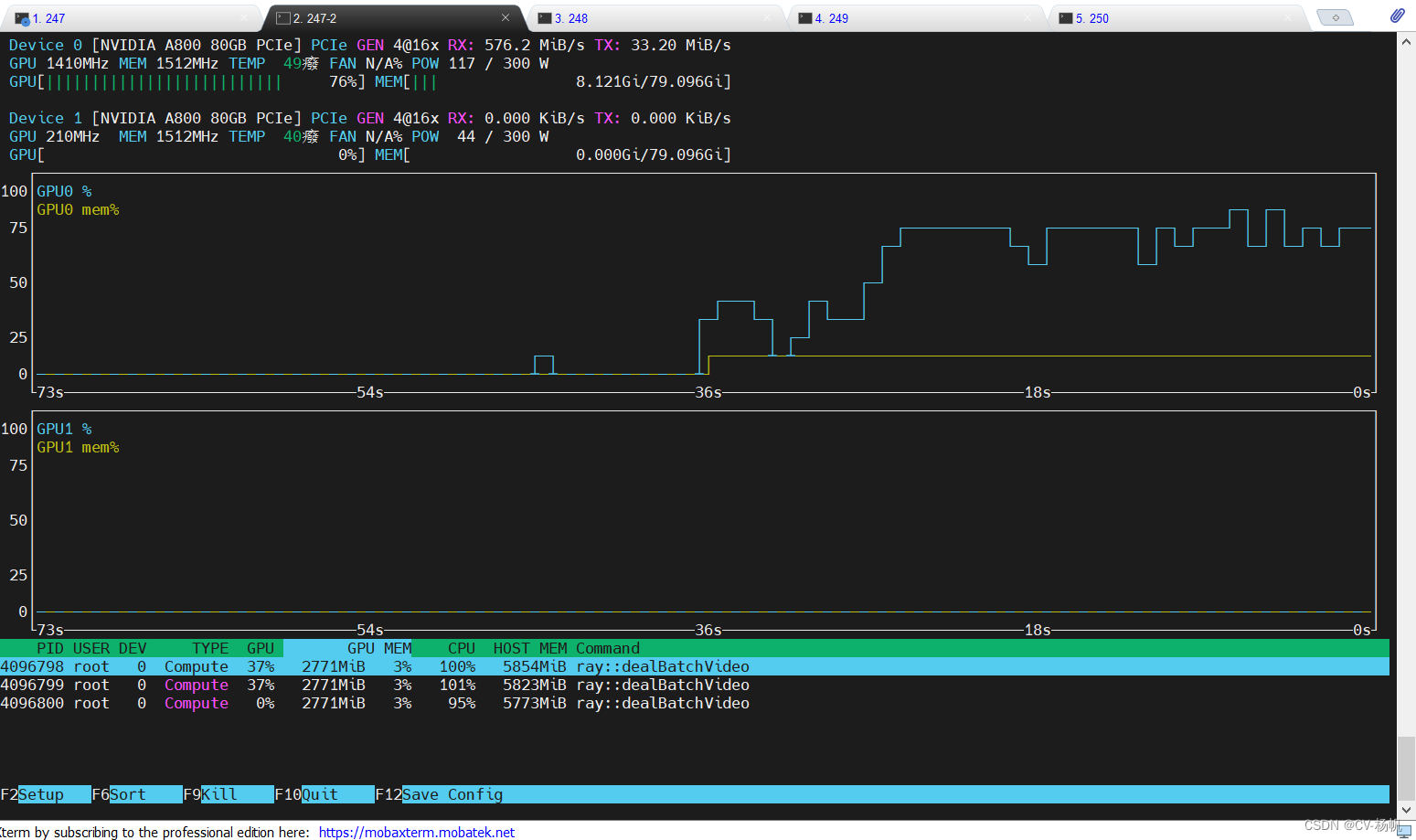
Task: Click the terminal icon on tab 4. 249
Action: coord(805,18)
